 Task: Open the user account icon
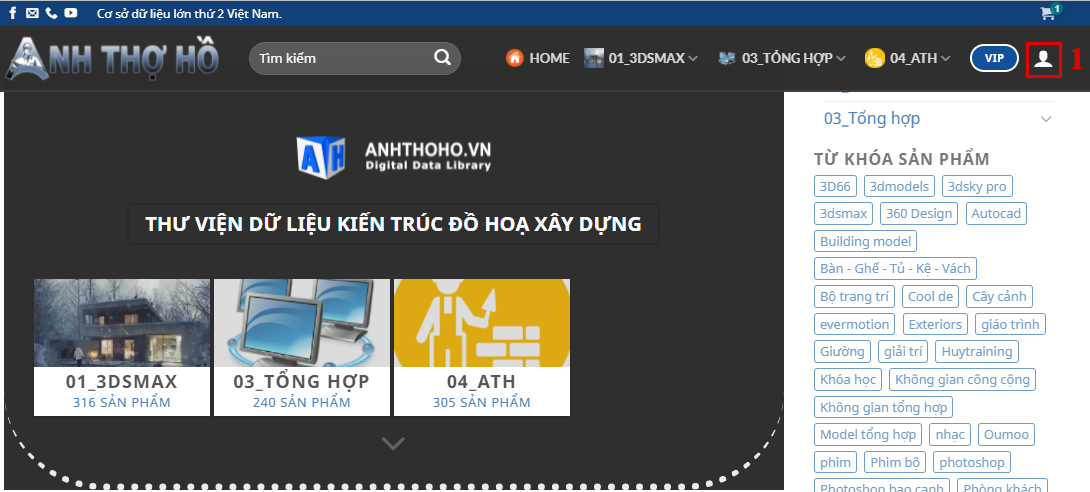[1043, 59]
